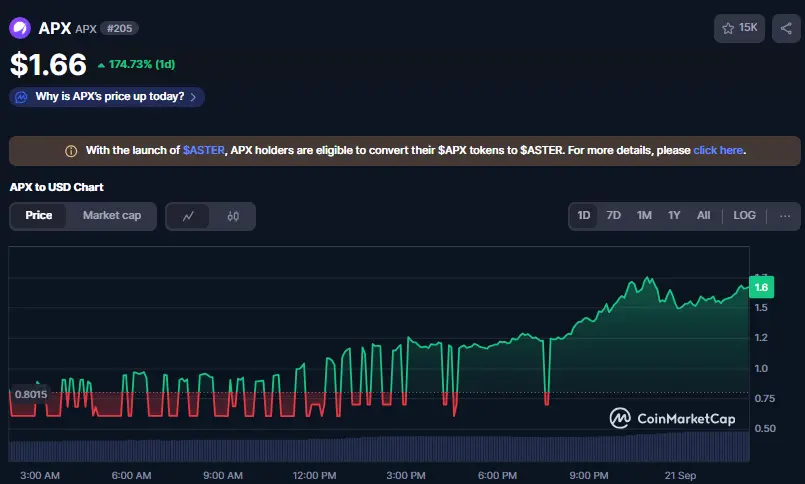The image size is (805, 484).
Task: Click the current price label 1.6 on axis
Action: (761, 287)
